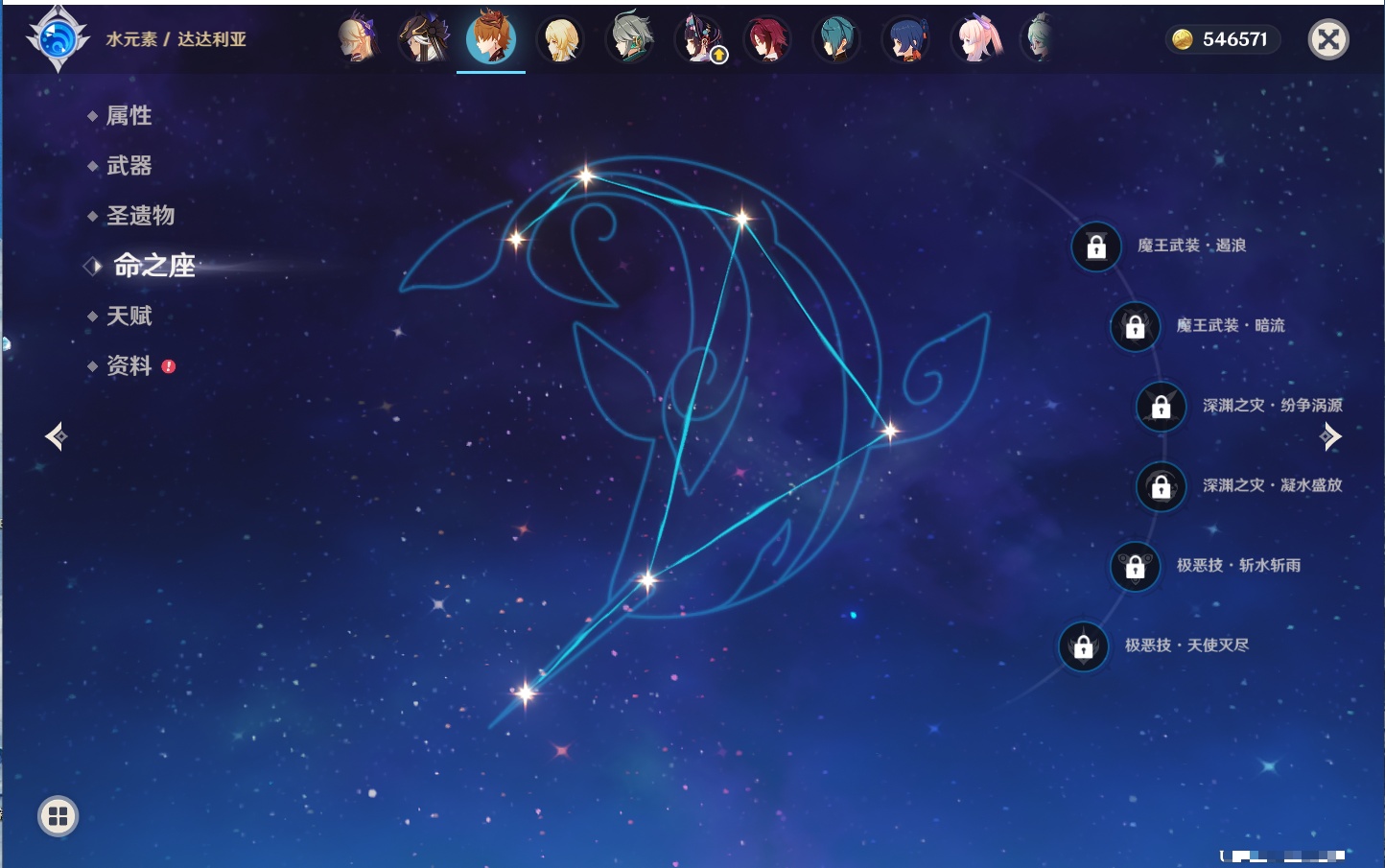Open the 资料 profile tab with red alert
This screenshot has height=868, width=1385.
129,365
